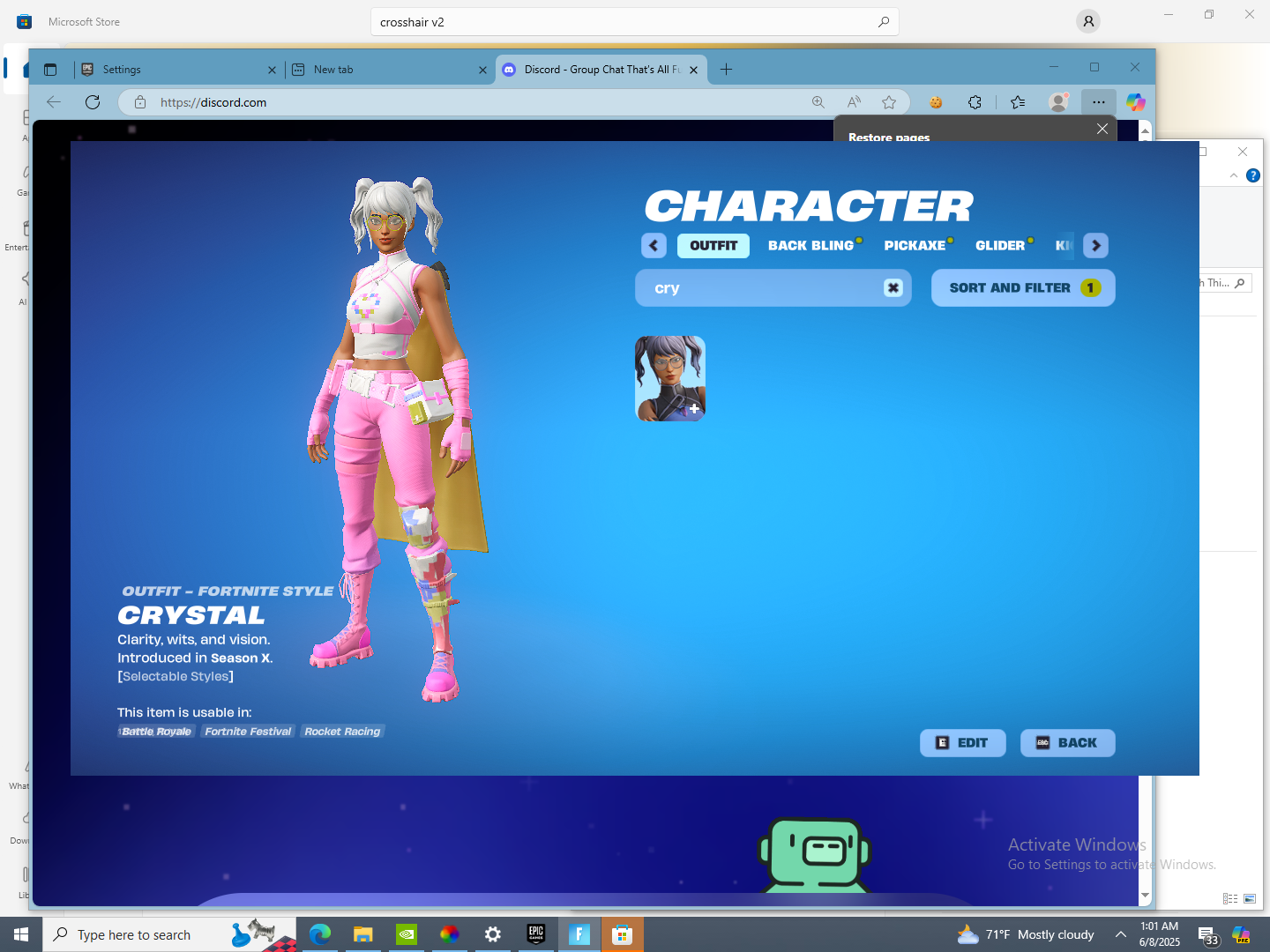Open the Favorites list icon
Viewport: 1270px width, 952px height.
click(1018, 102)
